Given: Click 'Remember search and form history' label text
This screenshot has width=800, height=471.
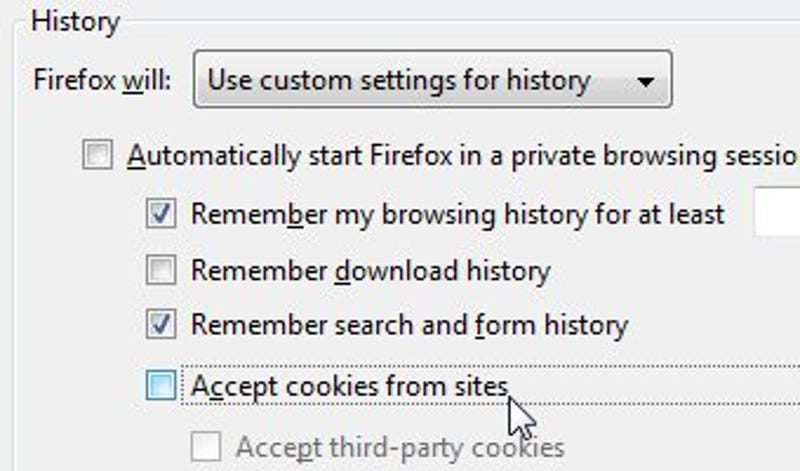Looking at the screenshot, I should 409,325.
